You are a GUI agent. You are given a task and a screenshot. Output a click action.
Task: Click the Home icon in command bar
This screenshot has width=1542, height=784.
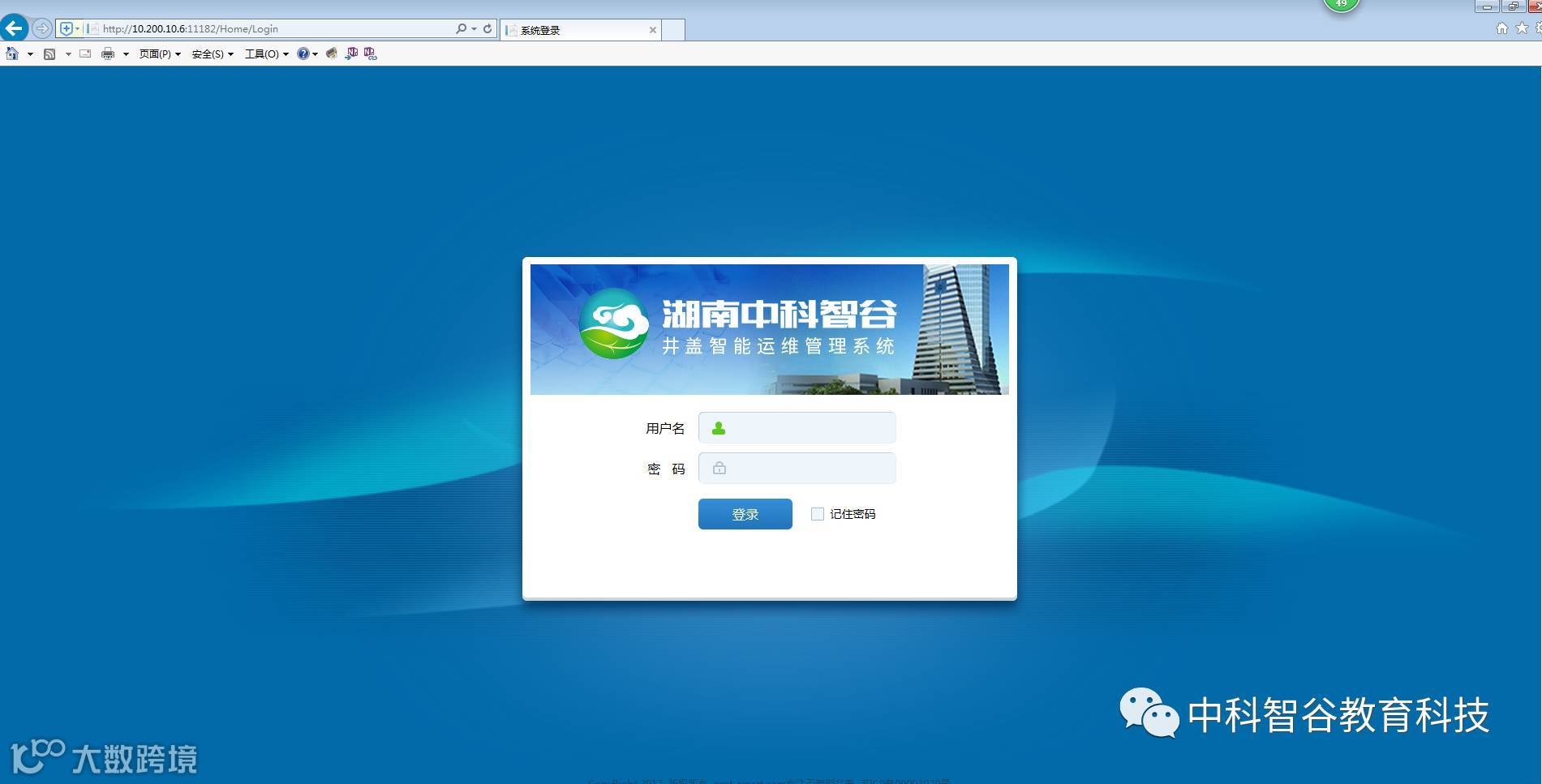tap(12, 54)
